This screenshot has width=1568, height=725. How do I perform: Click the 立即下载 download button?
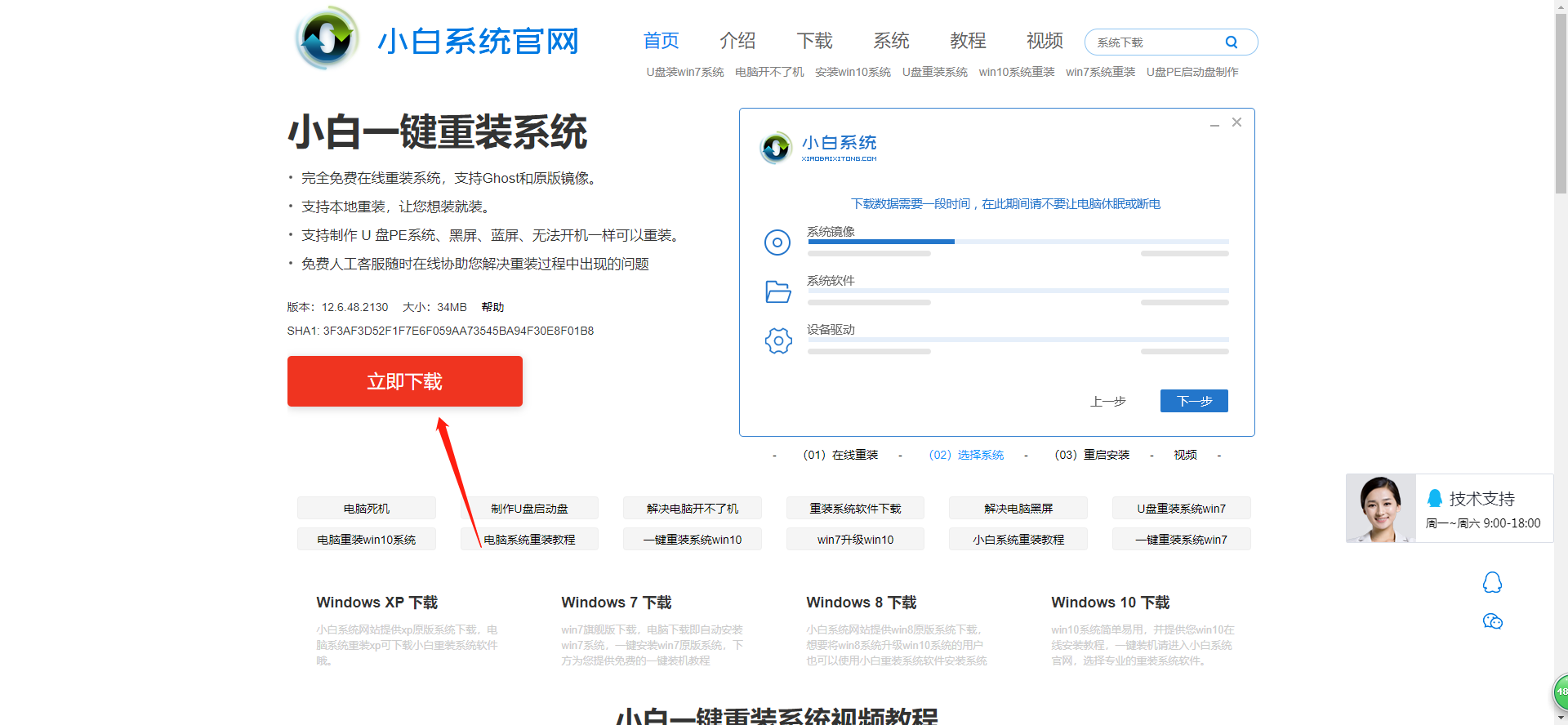[405, 381]
